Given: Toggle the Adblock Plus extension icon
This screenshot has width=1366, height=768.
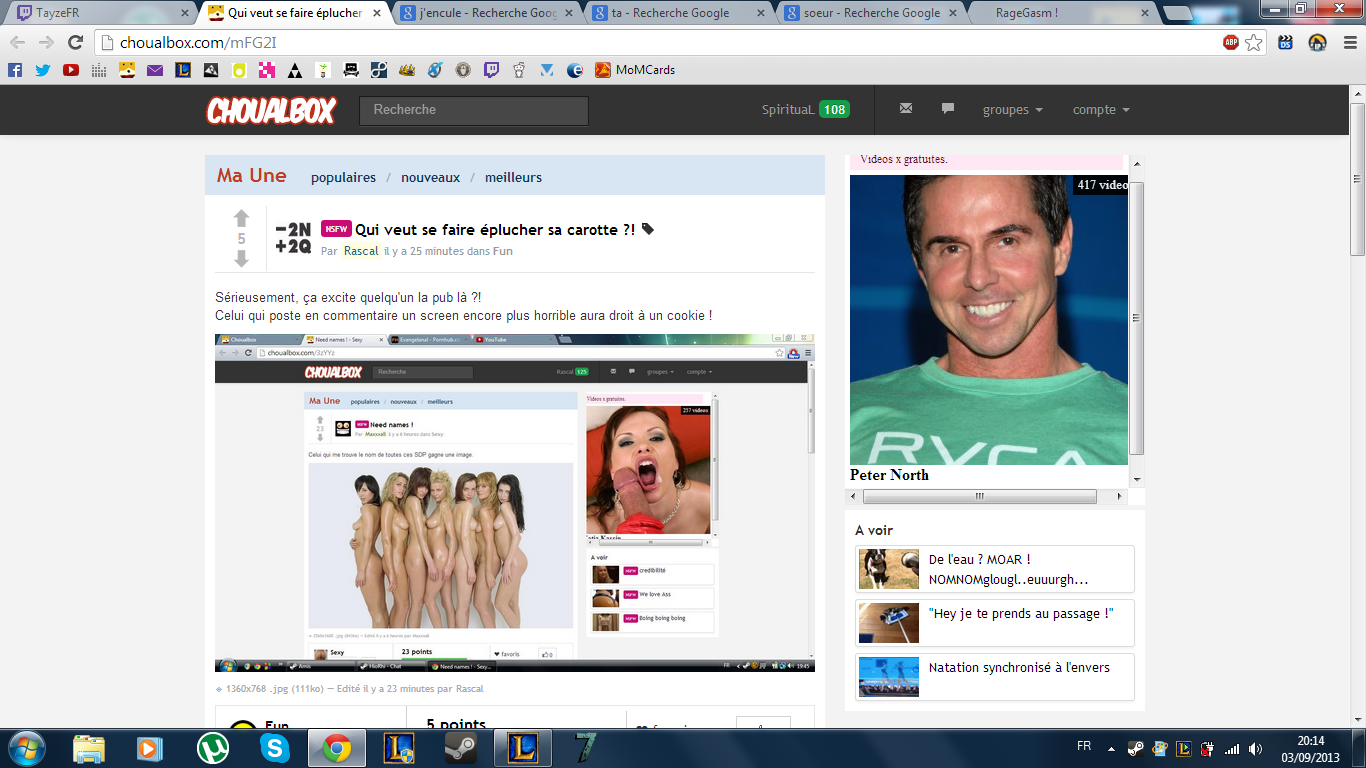Looking at the screenshot, I should 1231,42.
